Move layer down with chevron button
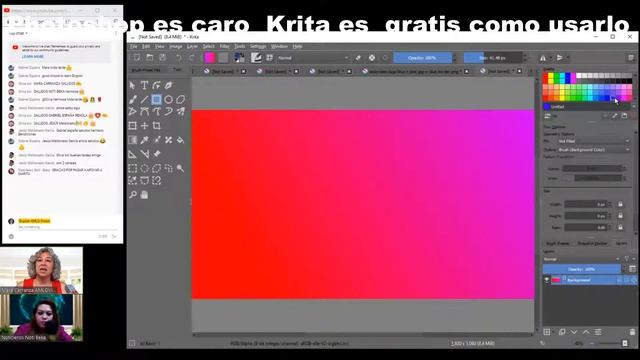The height and width of the screenshot is (360, 640). pos(574,332)
